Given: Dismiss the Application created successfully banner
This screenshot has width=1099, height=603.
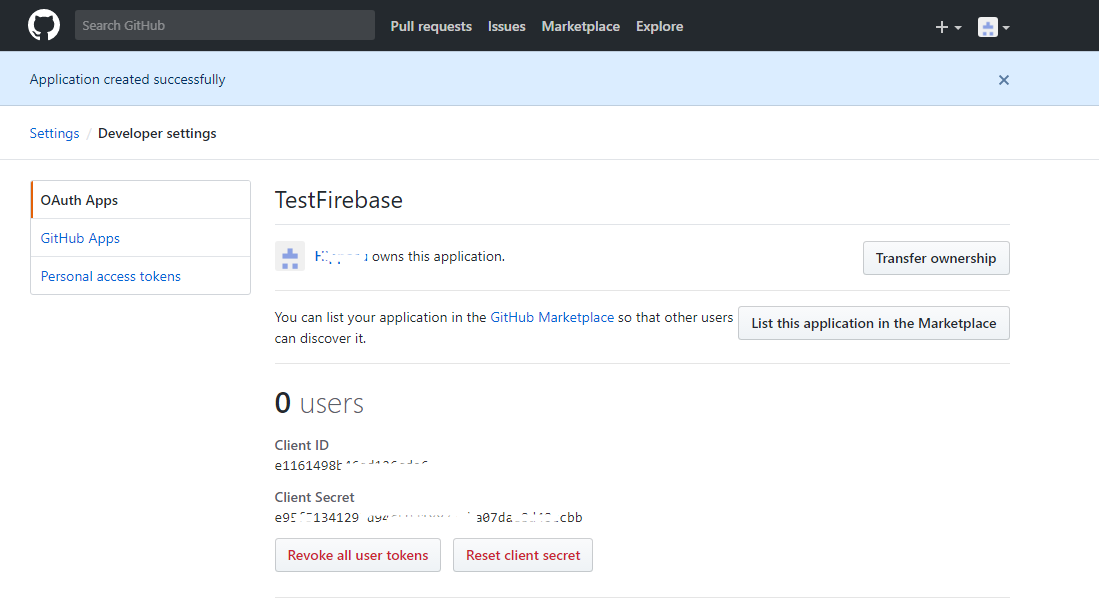Looking at the screenshot, I should pos(1003,80).
